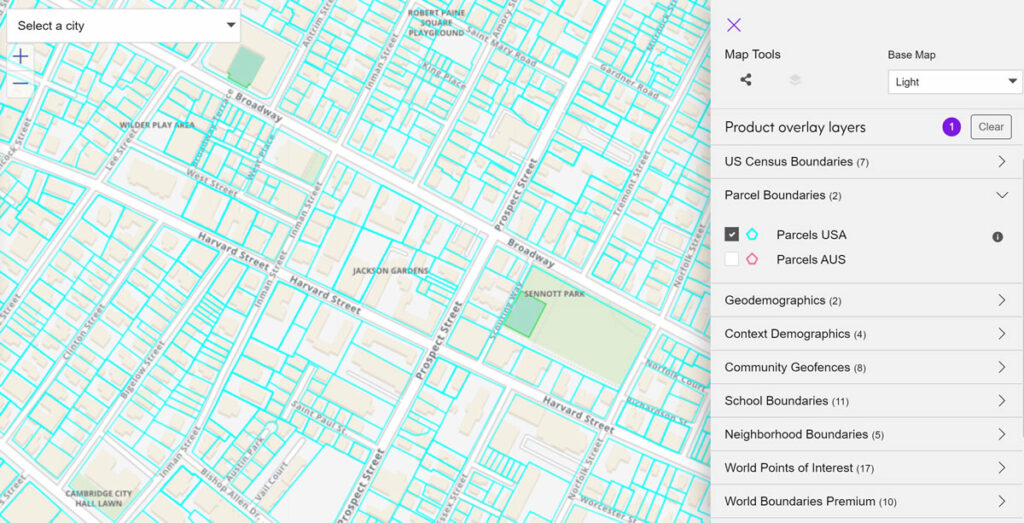Expand US Census Boundaries layers

[1001, 161]
